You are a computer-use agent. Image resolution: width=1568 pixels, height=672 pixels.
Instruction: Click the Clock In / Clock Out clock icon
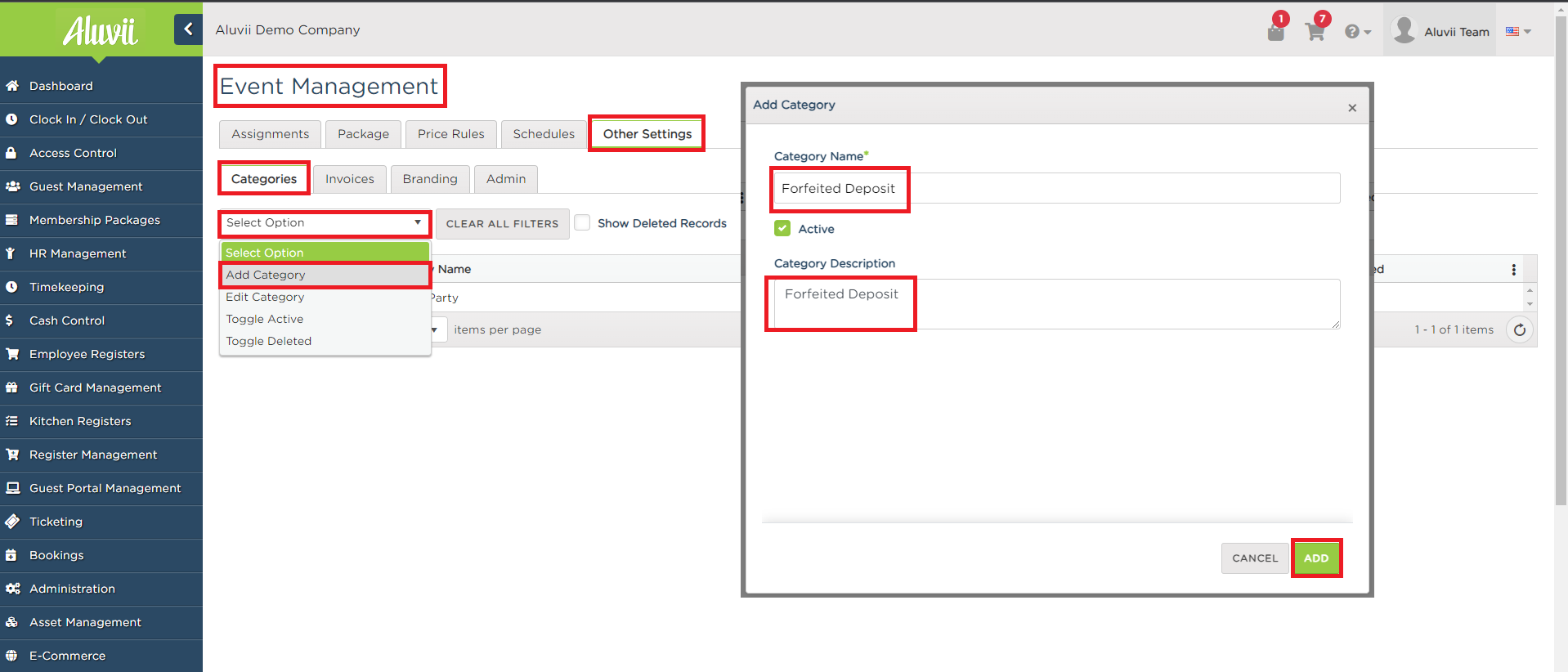[x=12, y=119]
